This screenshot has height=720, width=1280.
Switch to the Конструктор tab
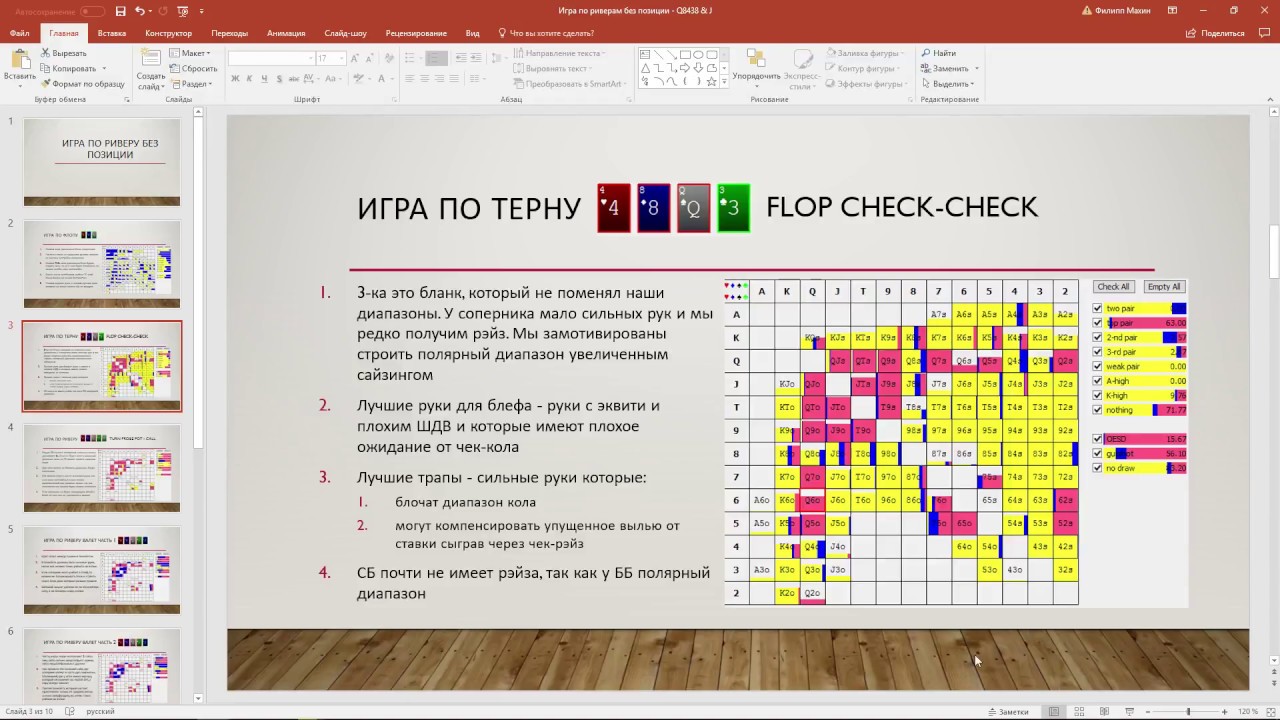tap(168, 33)
